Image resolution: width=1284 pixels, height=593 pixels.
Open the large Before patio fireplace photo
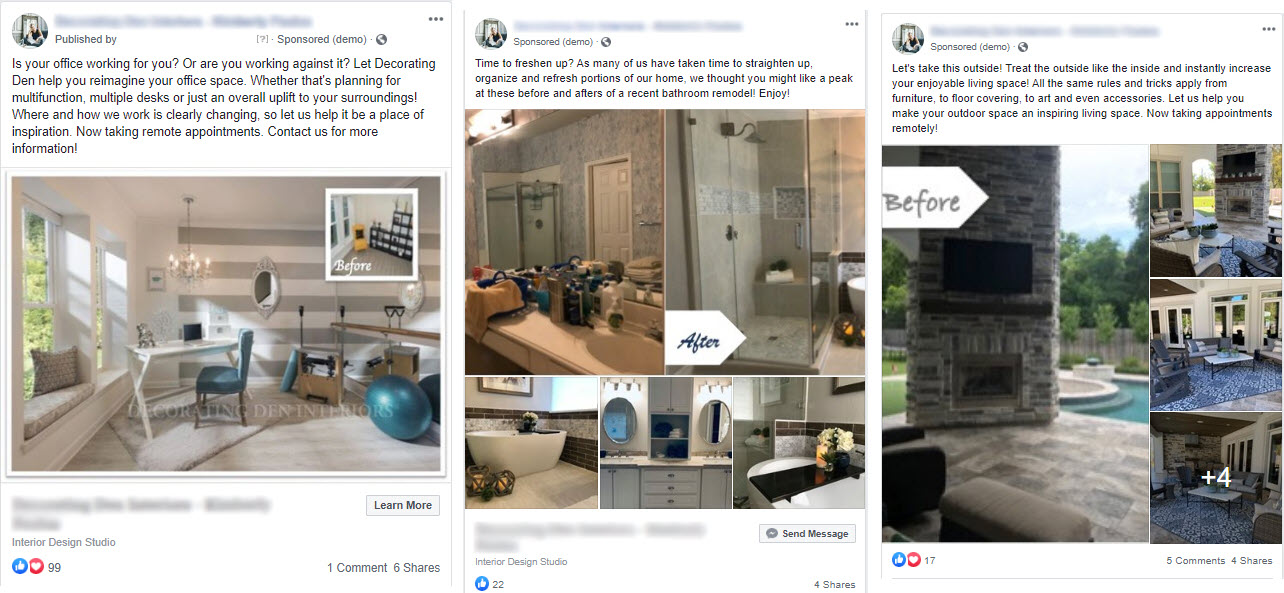[x=1015, y=344]
